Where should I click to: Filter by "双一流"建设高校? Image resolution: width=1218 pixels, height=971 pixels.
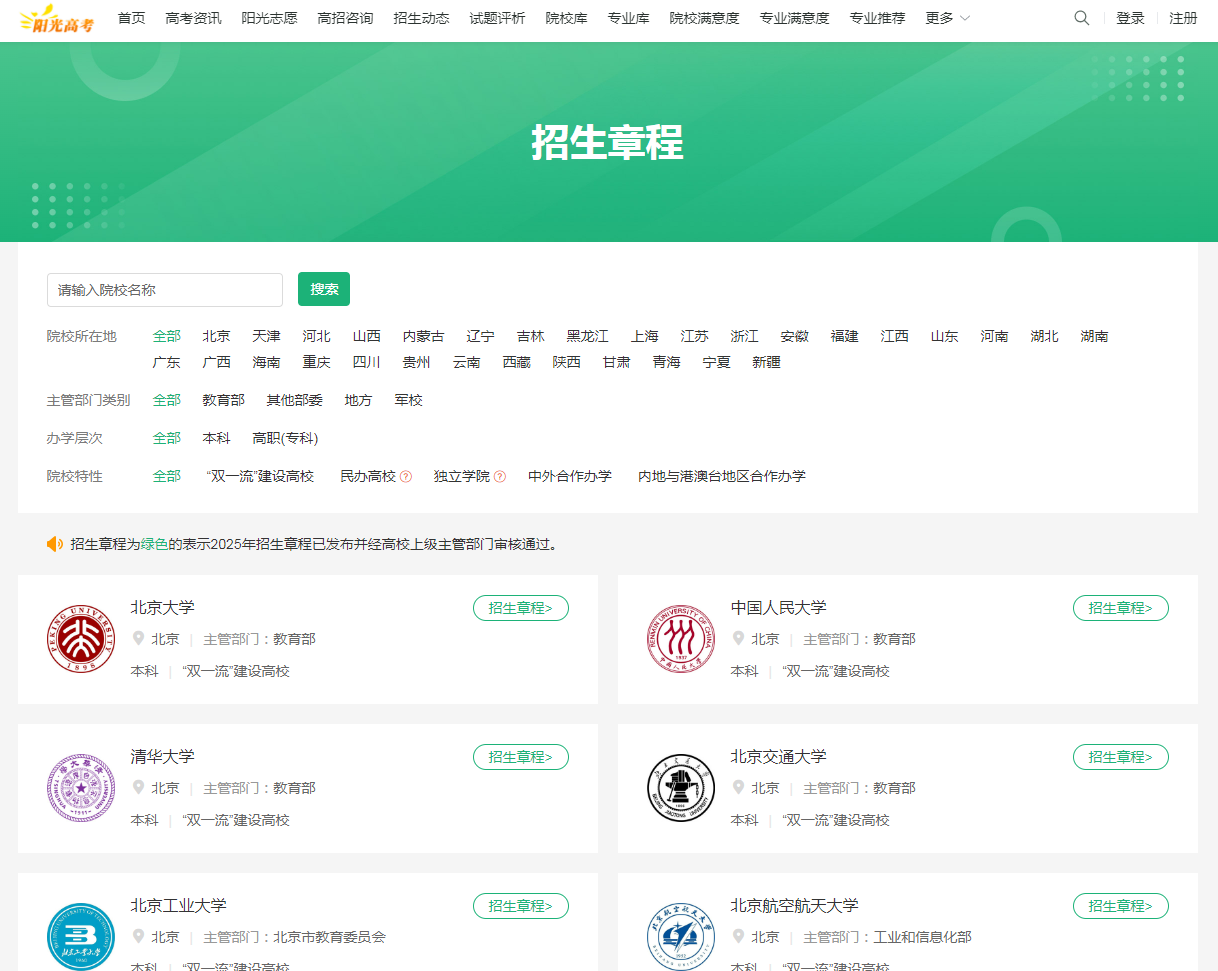(x=260, y=476)
